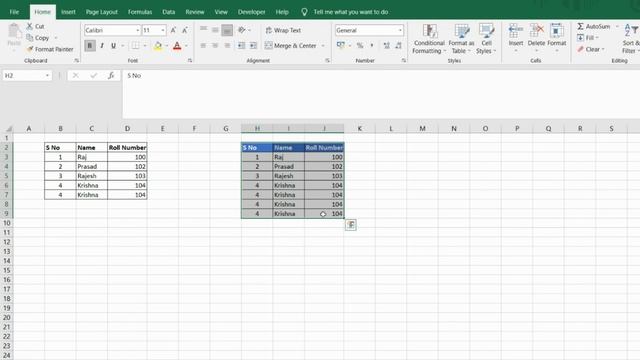Open the Merge & Center dropdown arrow
The width and height of the screenshot is (640, 360).
coord(323,46)
